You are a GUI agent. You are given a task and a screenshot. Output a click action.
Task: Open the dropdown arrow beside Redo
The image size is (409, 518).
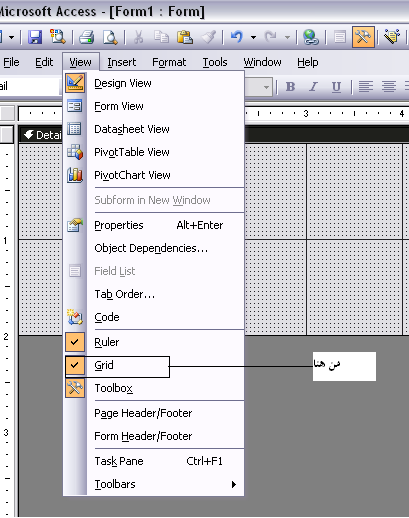click(x=287, y=37)
